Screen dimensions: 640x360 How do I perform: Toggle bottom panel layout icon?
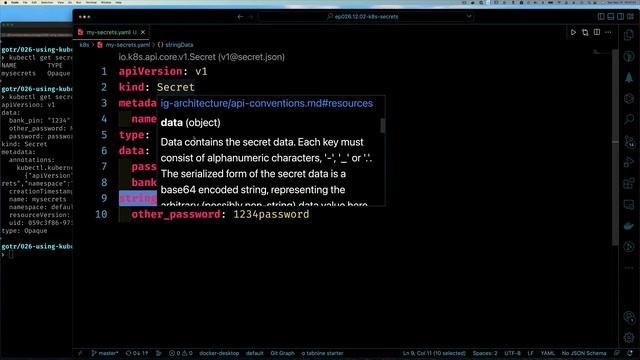[x=611, y=17]
